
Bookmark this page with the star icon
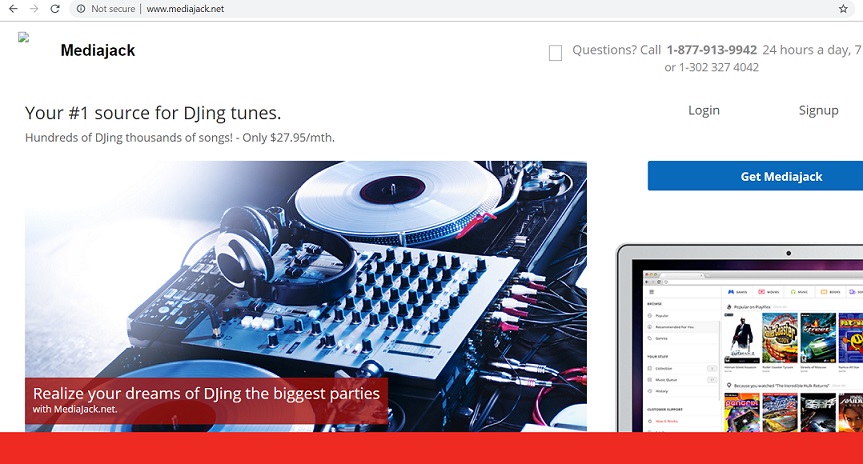pos(843,9)
